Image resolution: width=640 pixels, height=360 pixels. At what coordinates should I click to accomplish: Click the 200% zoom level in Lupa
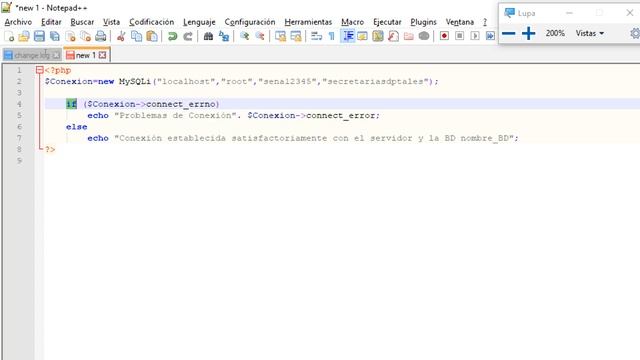coord(555,33)
